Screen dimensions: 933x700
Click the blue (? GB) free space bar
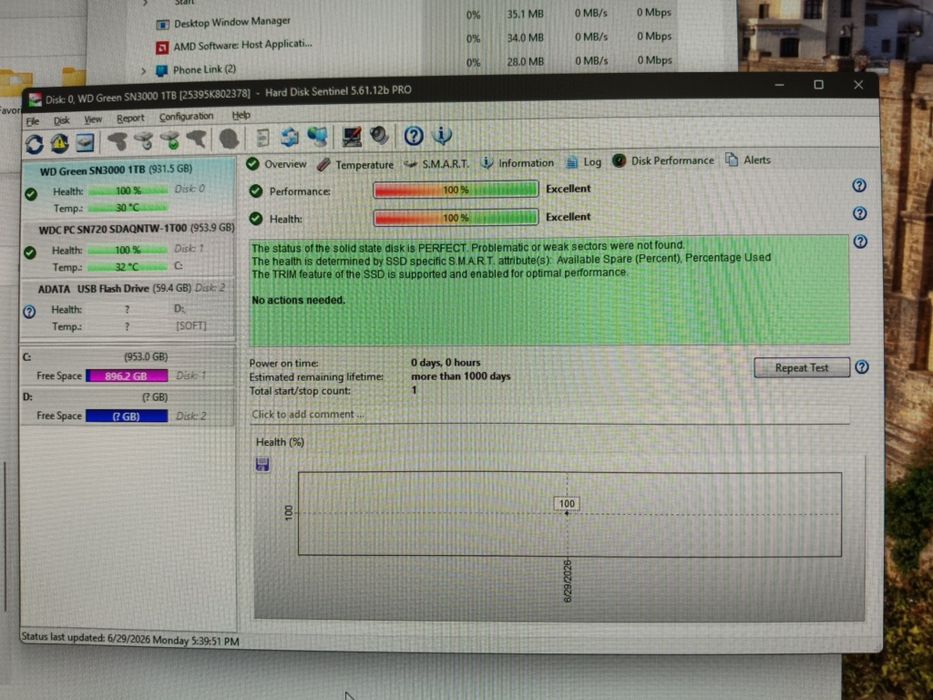(x=126, y=415)
